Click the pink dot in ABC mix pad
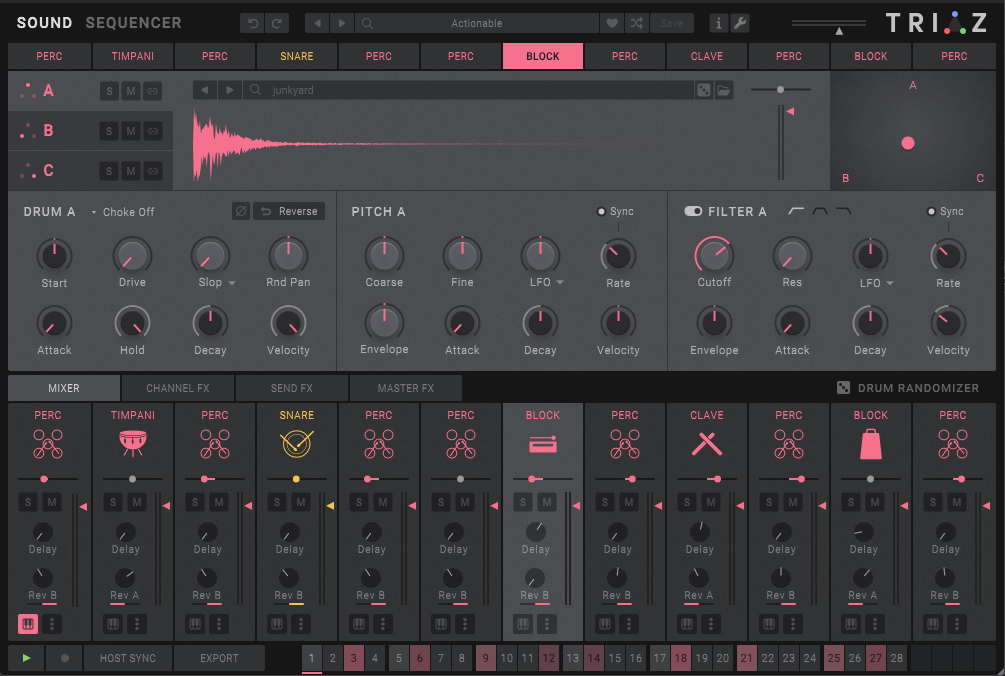The width and height of the screenshot is (1005, 676). click(x=908, y=143)
